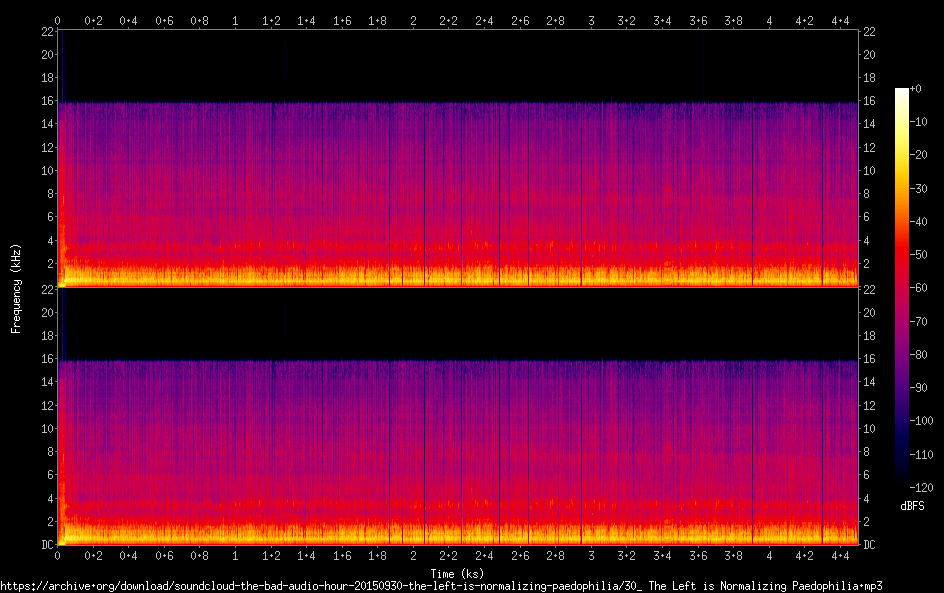Click the 0.6 tick on the bottom time axis
The height and width of the screenshot is (593, 944).
tap(164, 555)
